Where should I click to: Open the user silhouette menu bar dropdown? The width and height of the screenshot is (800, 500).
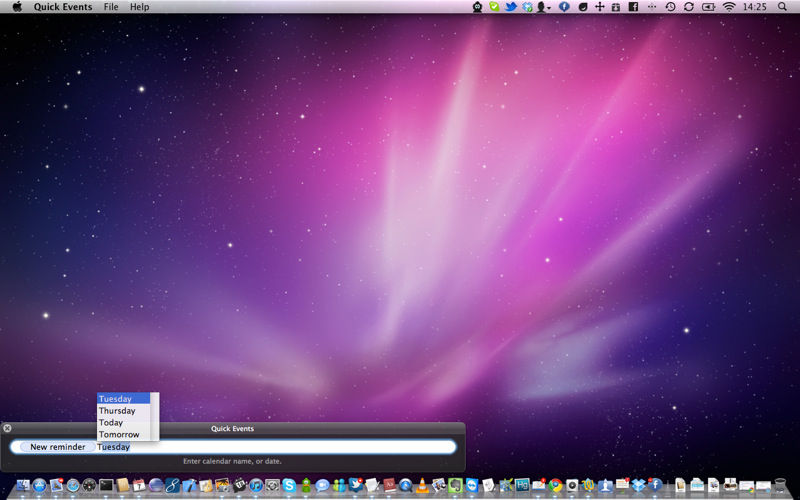543,7
